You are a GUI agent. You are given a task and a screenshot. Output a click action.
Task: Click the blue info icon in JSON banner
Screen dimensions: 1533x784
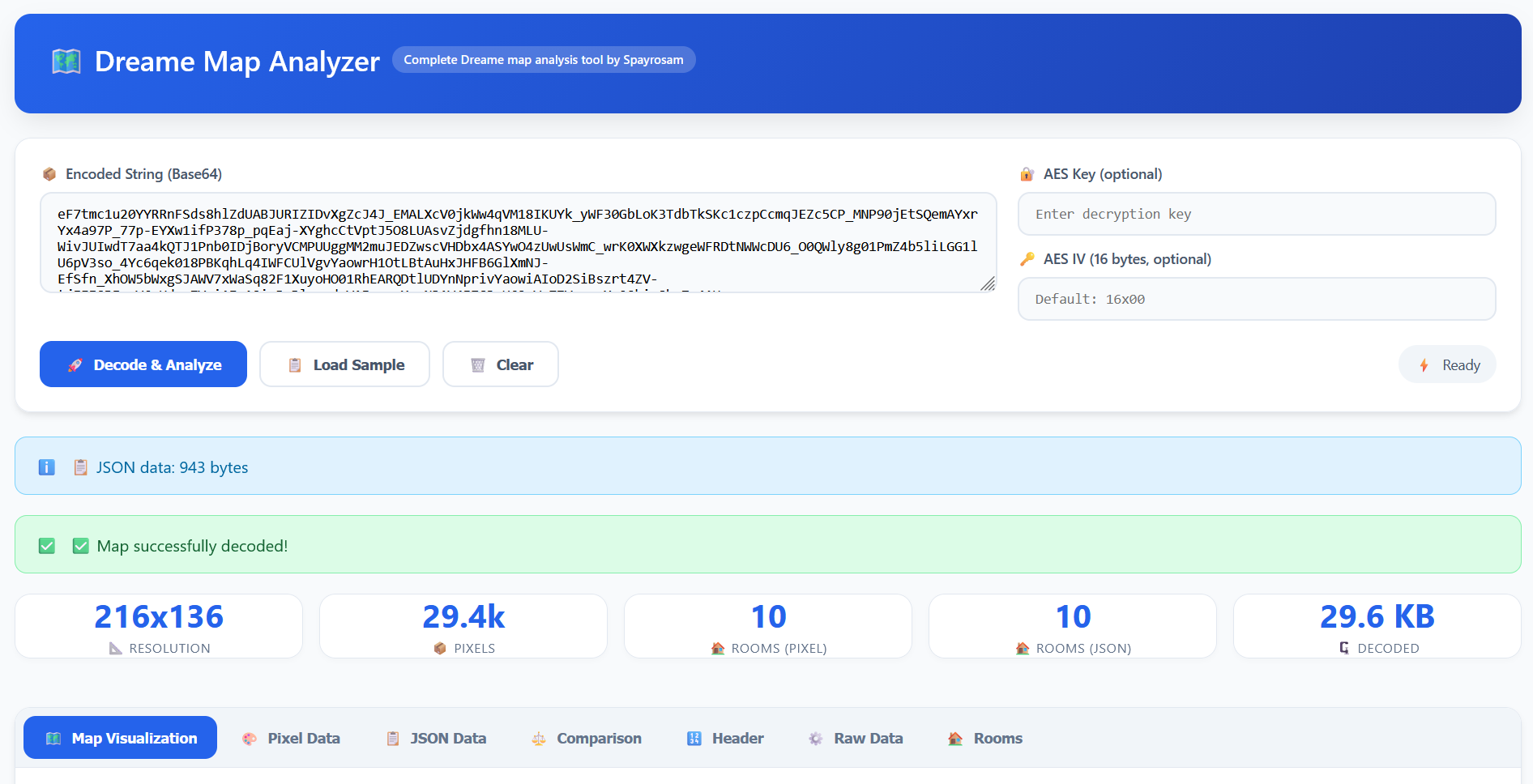47,467
